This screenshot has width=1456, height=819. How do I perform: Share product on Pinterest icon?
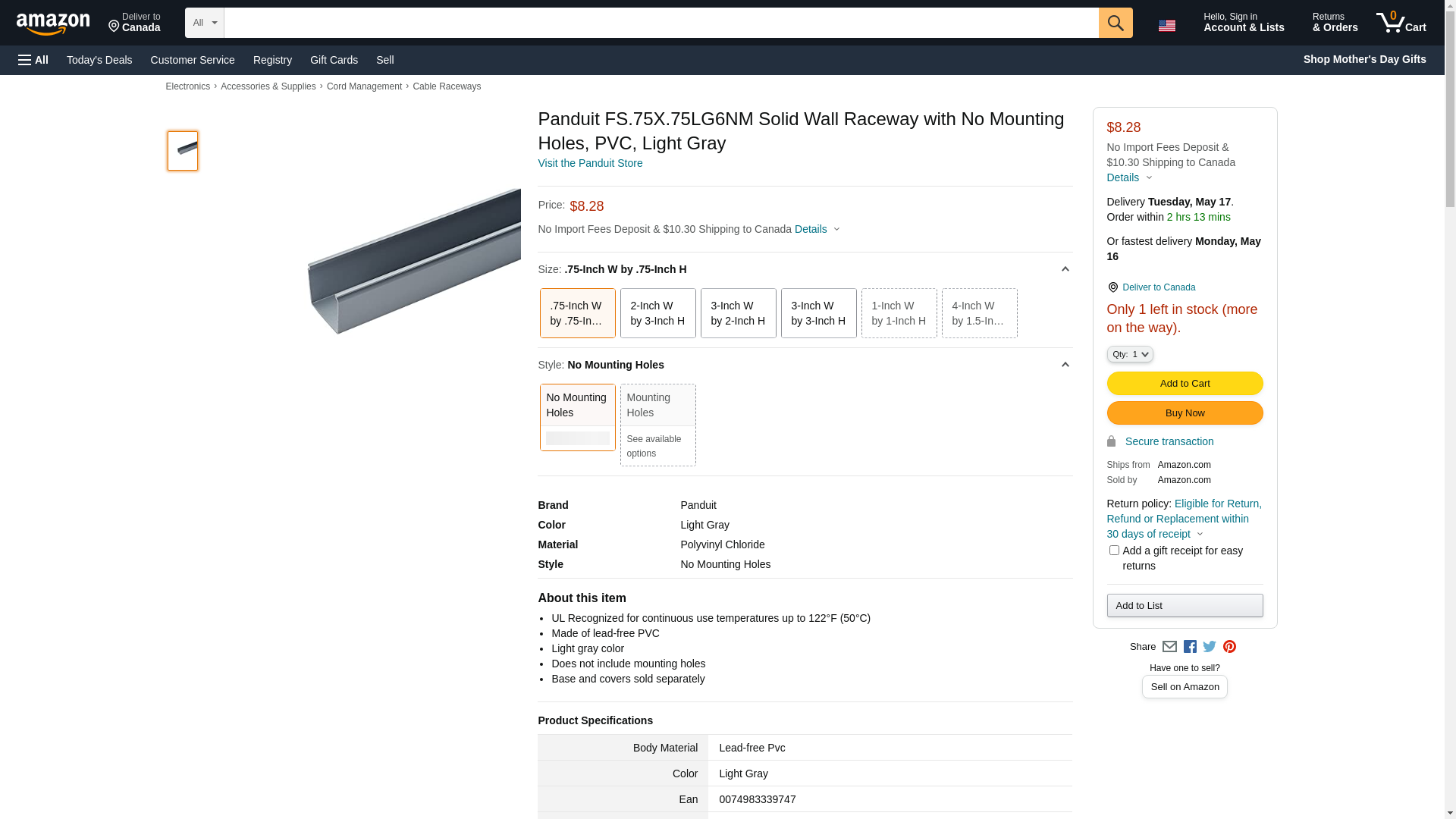pos(1229,647)
